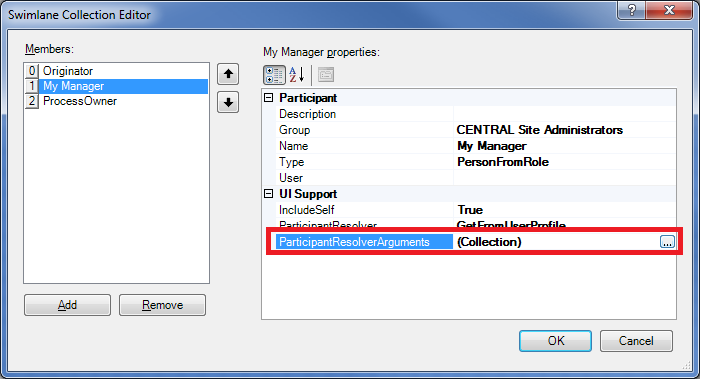Add a new swimlane member
This screenshot has height=379, width=701.
coord(68,305)
